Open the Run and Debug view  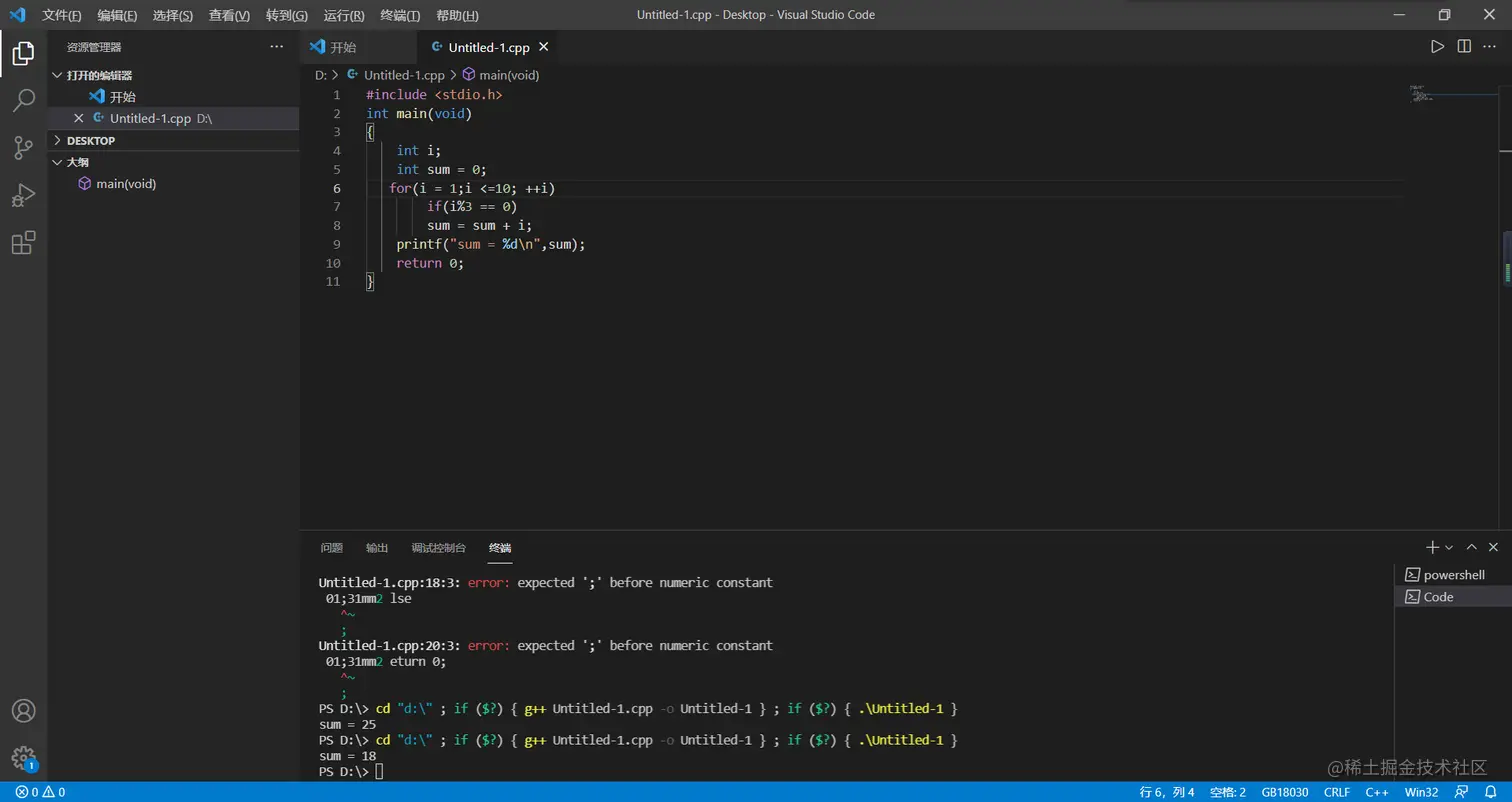pos(23,195)
